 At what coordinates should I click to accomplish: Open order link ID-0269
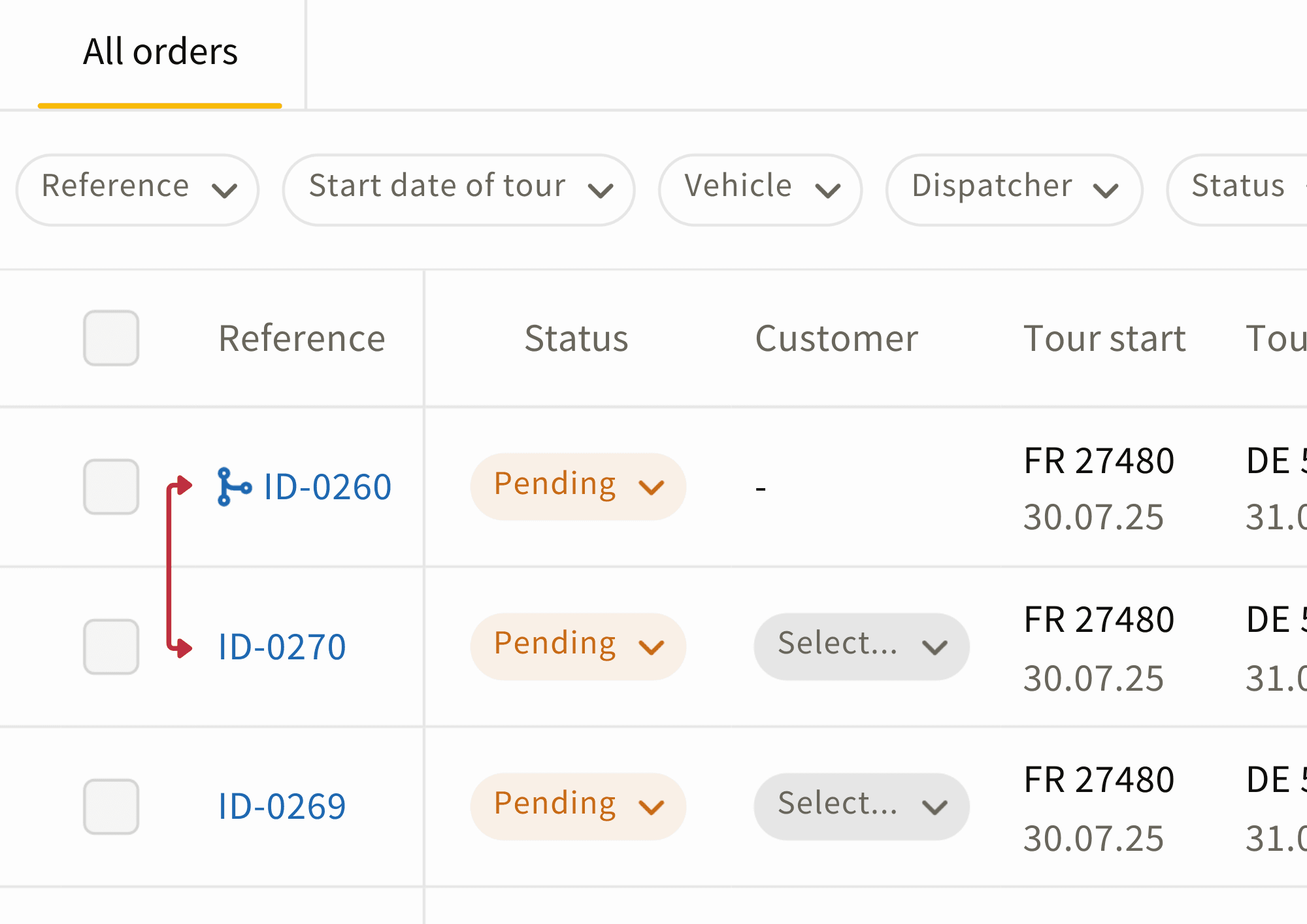tap(282, 806)
